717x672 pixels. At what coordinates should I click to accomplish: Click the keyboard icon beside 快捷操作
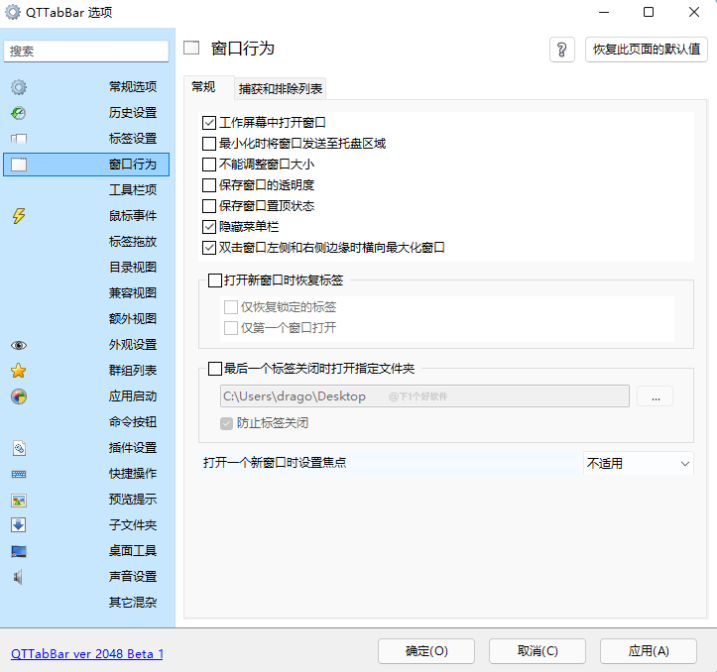tap(19, 474)
